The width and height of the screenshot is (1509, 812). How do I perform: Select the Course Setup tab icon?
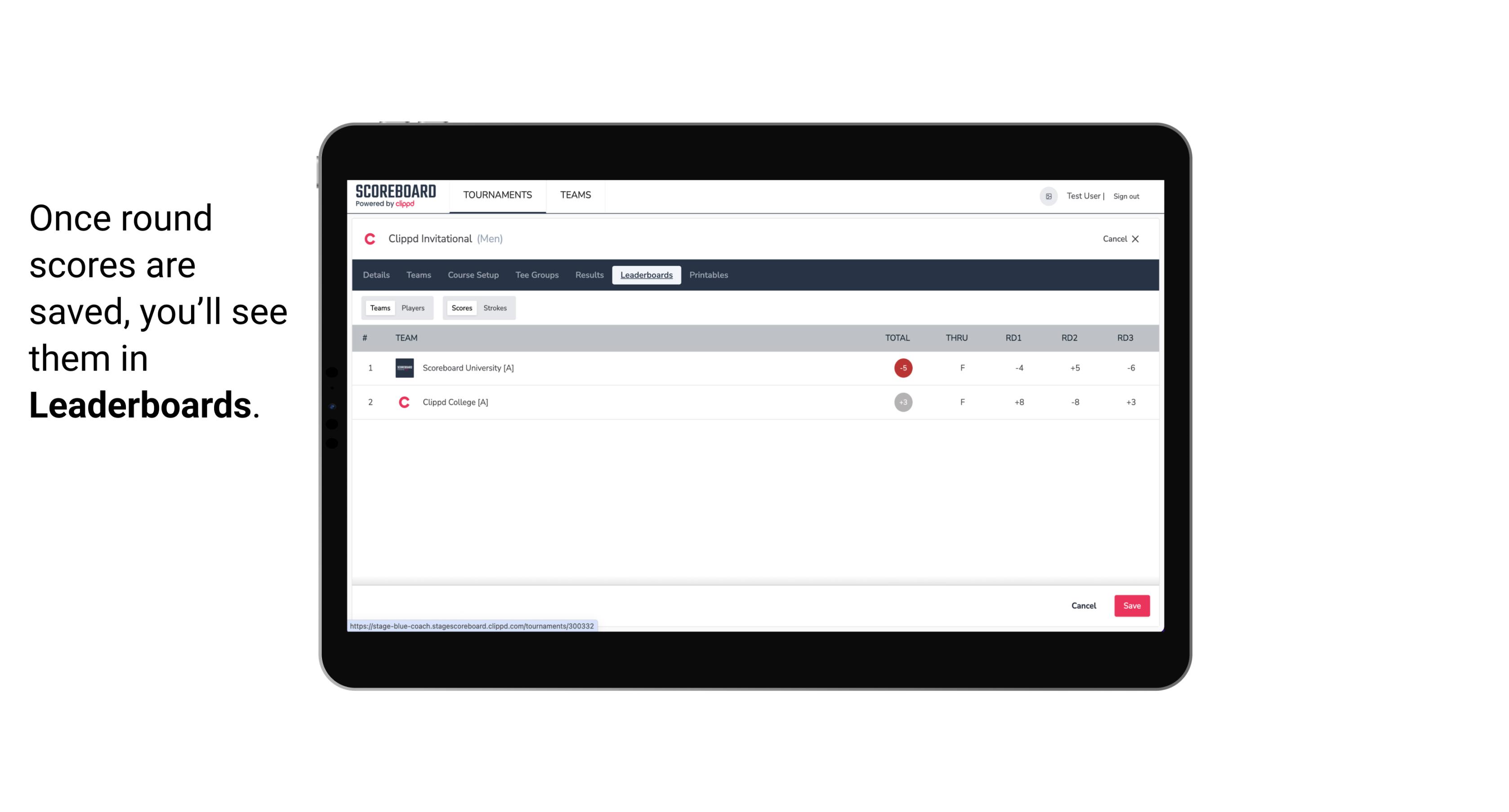(473, 275)
